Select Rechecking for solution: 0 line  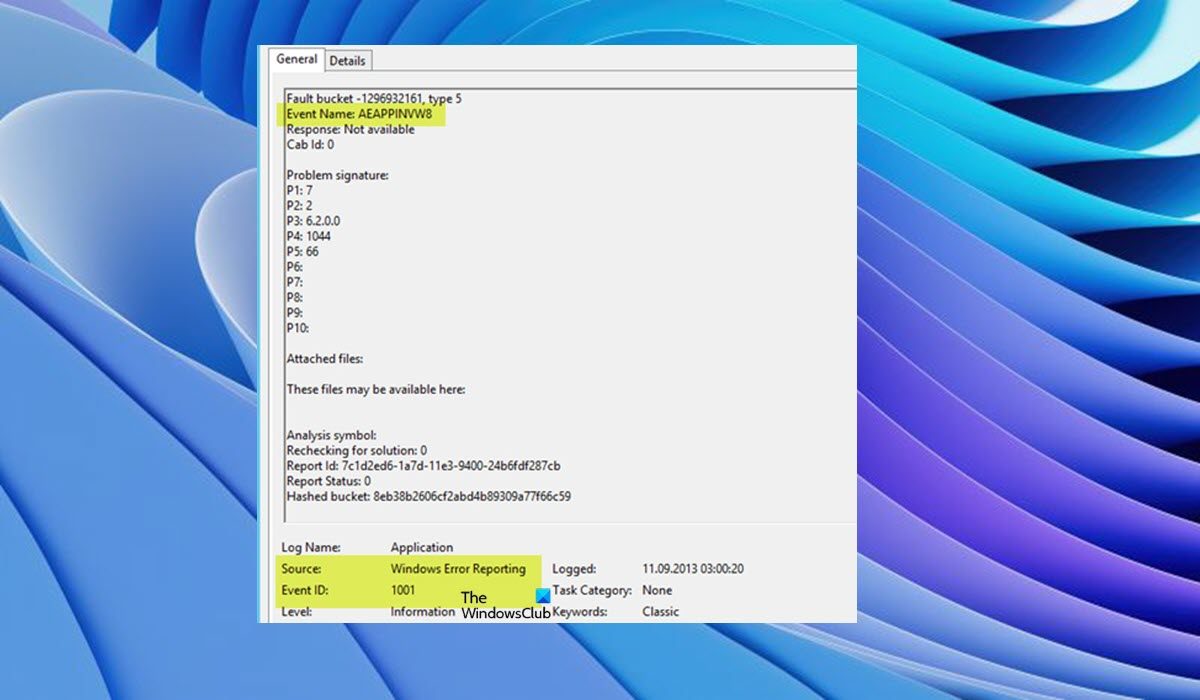357,450
